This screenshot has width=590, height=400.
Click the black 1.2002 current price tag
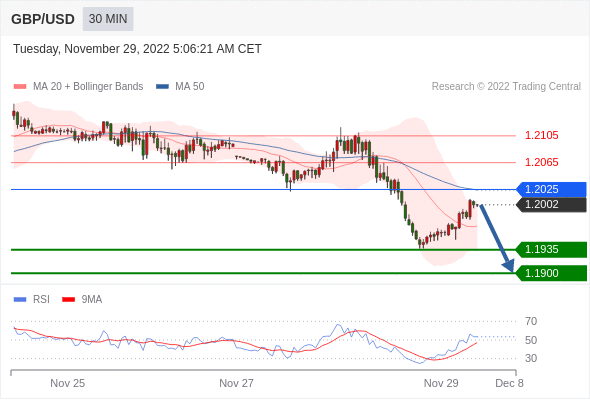coord(551,205)
